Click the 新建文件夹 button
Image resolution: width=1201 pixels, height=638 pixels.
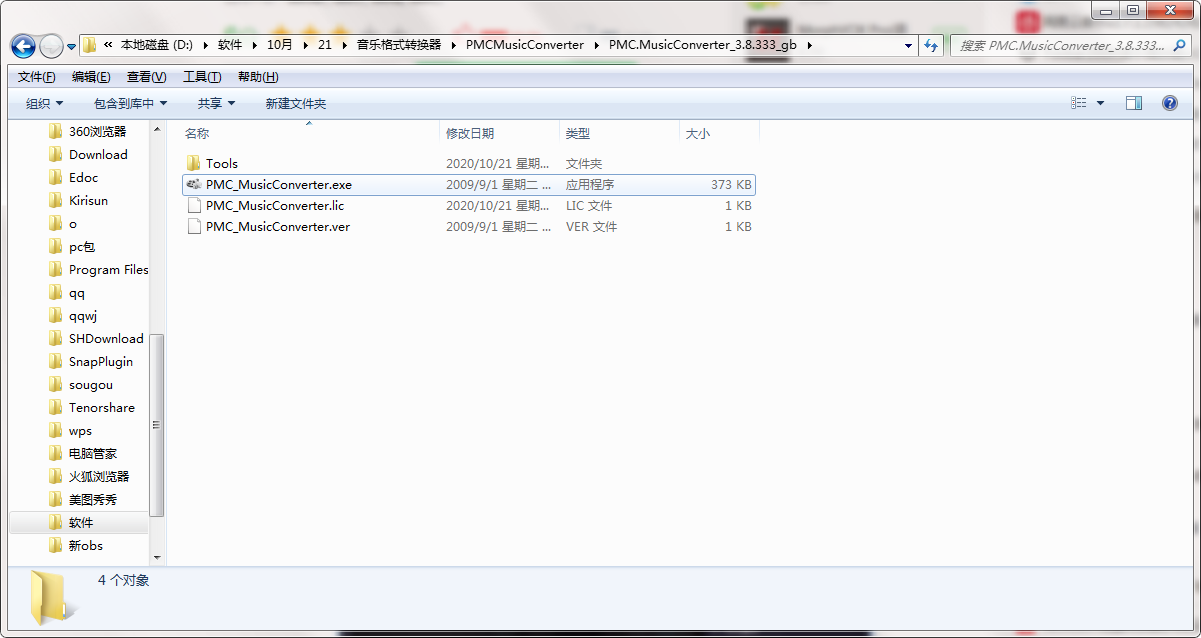(x=295, y=103)
